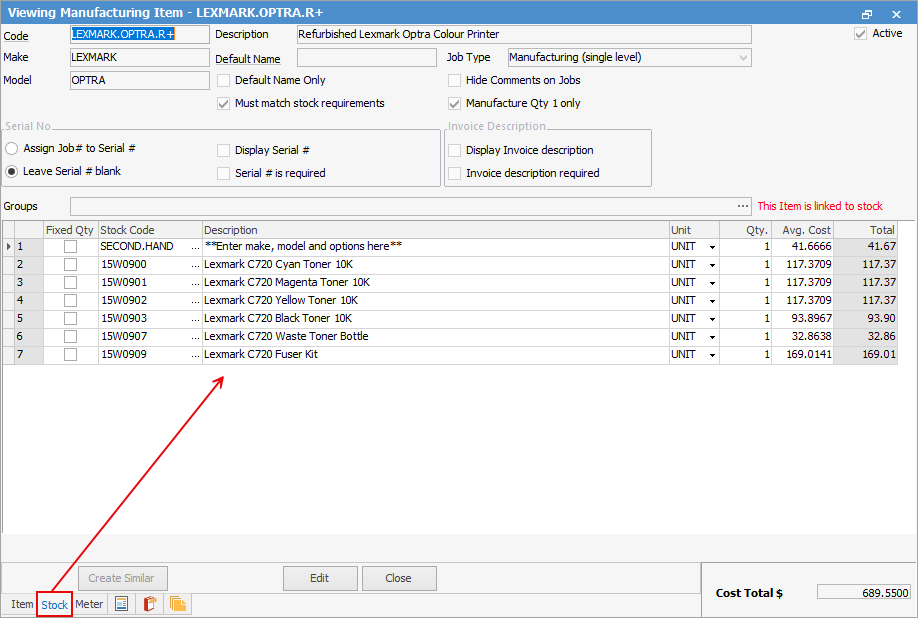
Task: Switch to the Item tab
Action: (x=22, y=604)
